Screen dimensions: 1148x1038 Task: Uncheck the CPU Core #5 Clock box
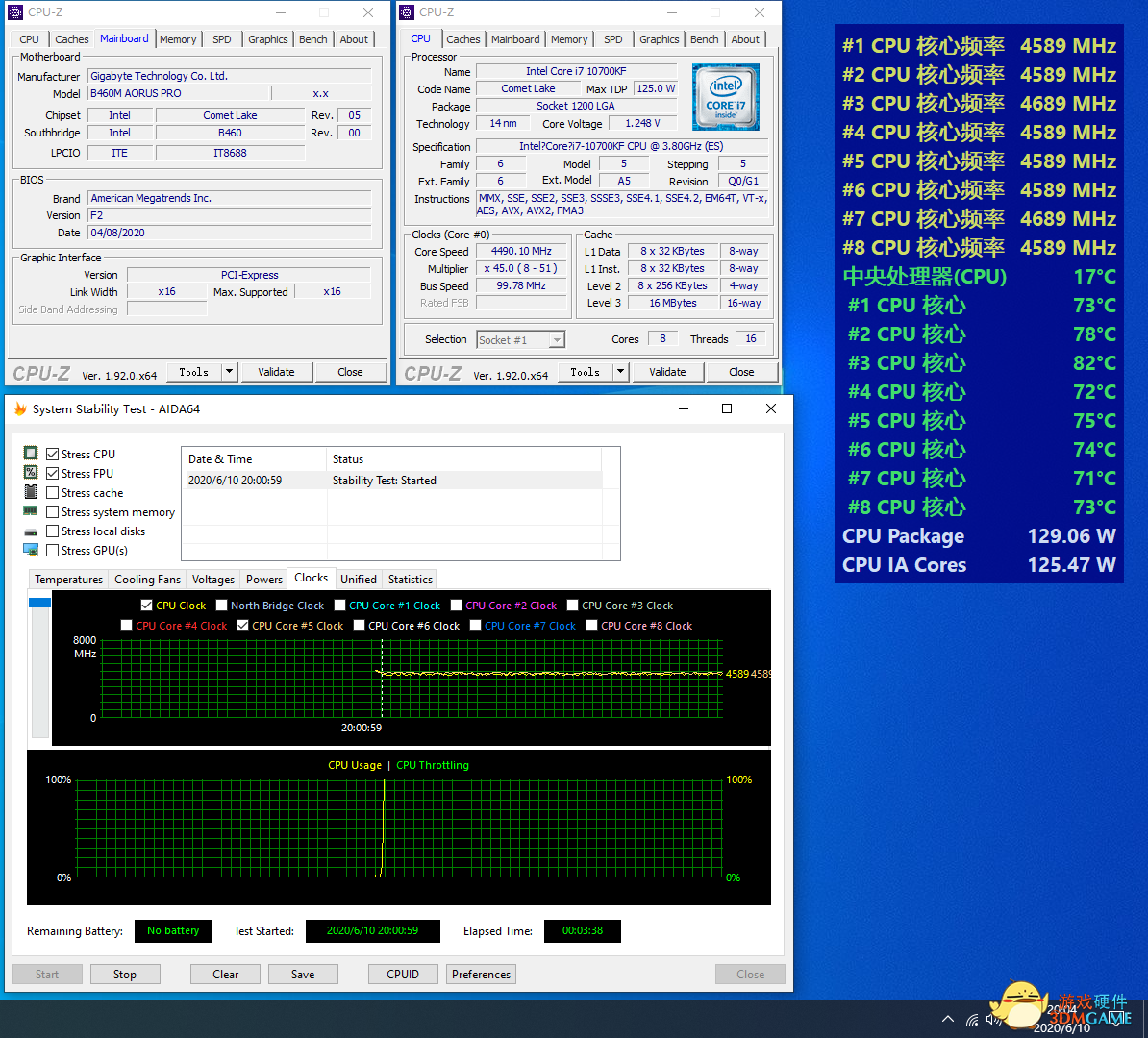(243, 625)
